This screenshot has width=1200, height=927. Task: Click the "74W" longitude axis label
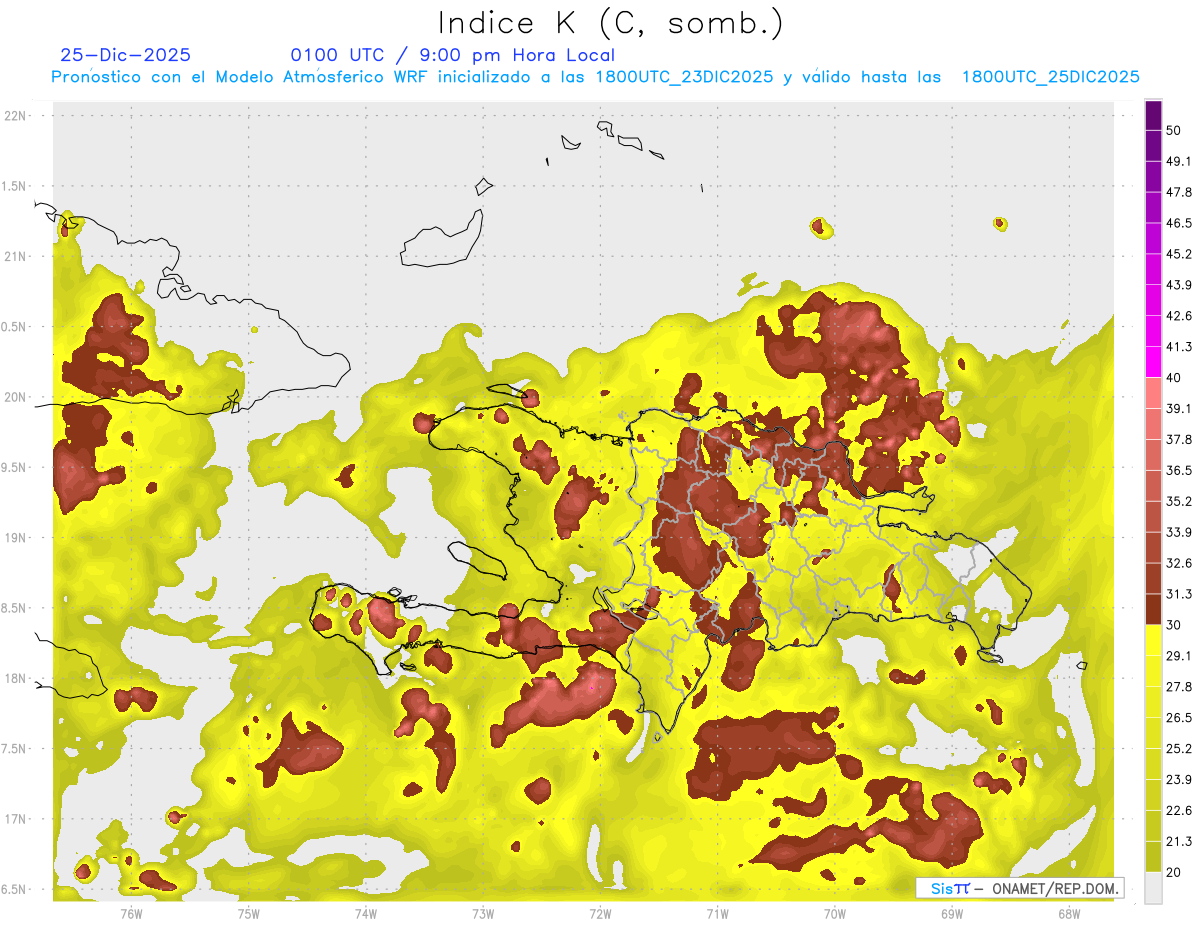(365, 913)
